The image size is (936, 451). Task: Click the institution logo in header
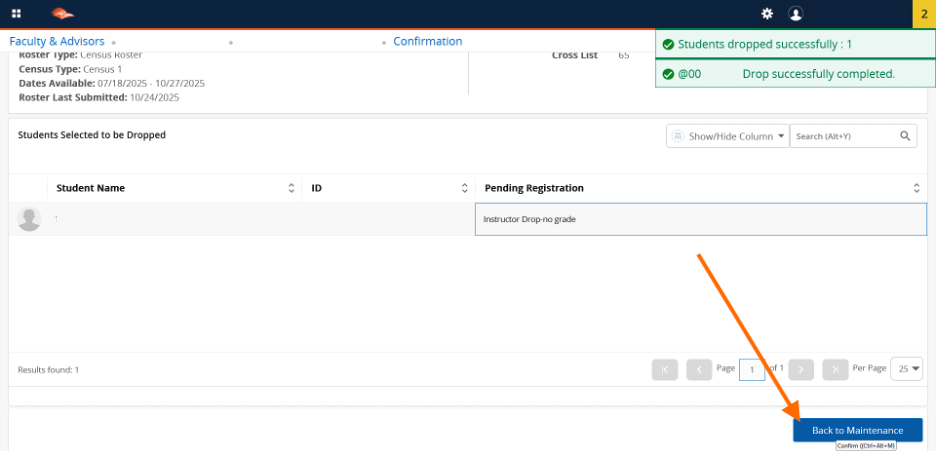[x=62, y=14]
